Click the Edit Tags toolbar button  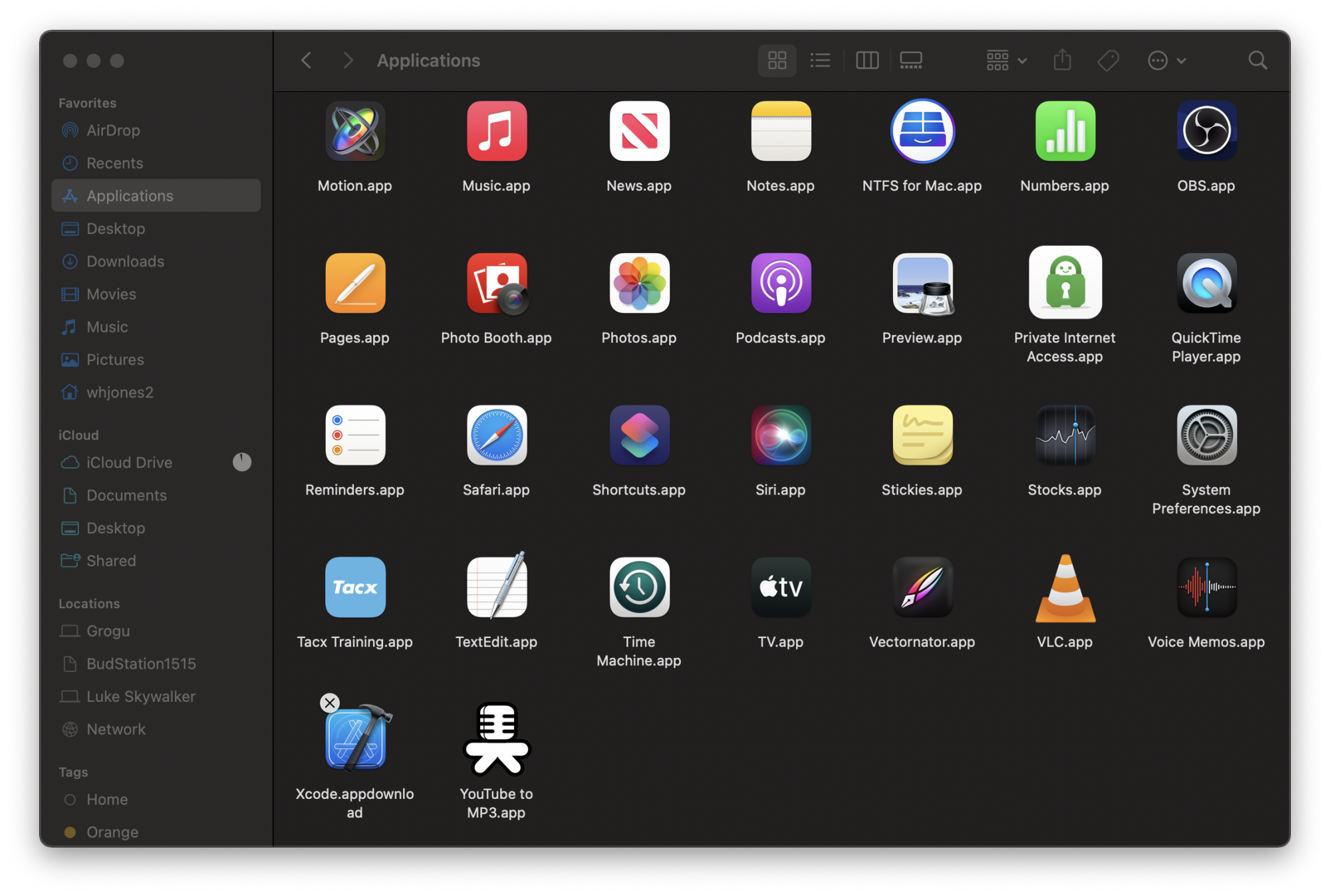(x=1108, y=60)
